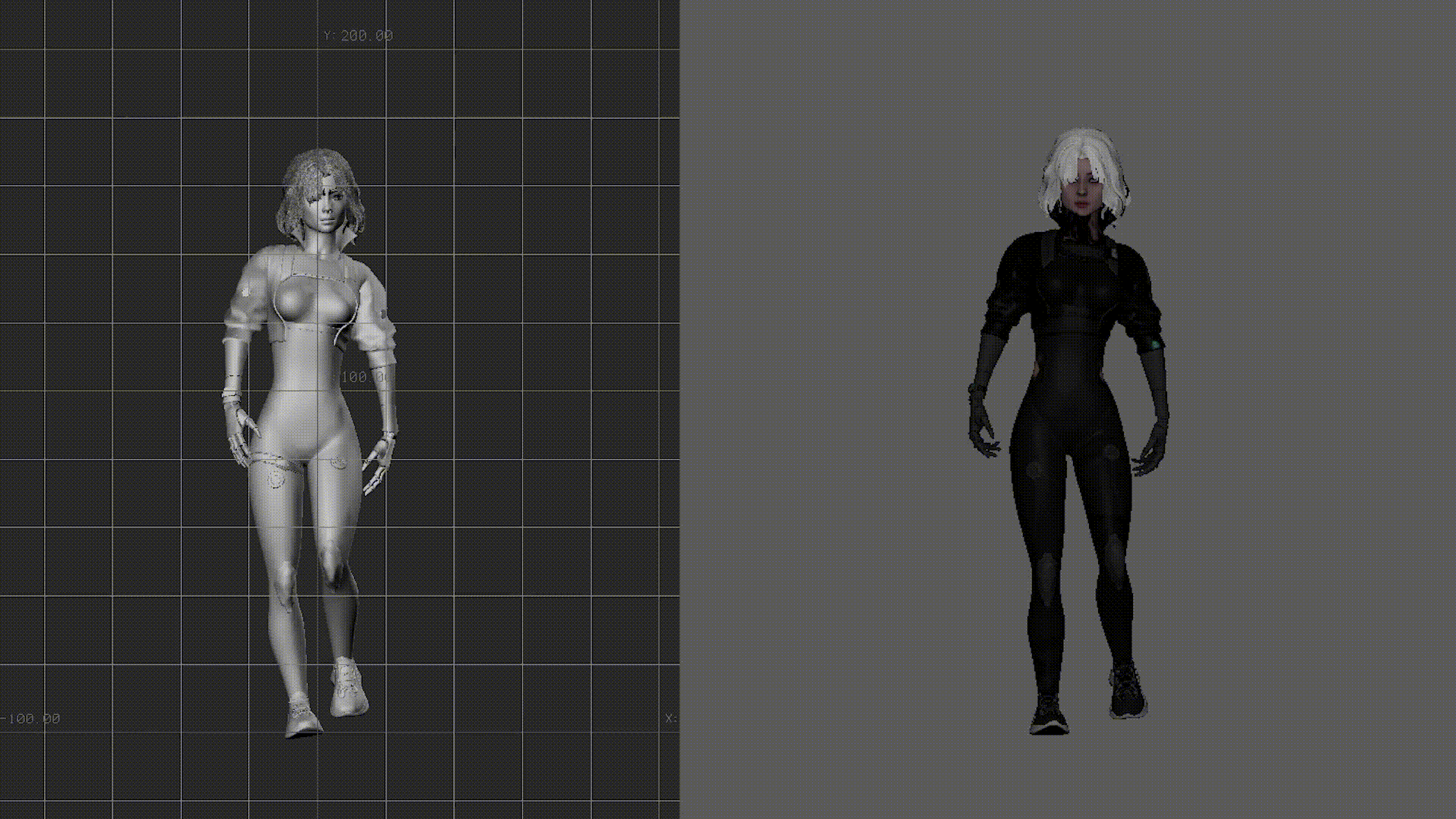The image size is (1456, 819).
Task: Select the Y: 200.00 axis label
Action: click(358, 36)
